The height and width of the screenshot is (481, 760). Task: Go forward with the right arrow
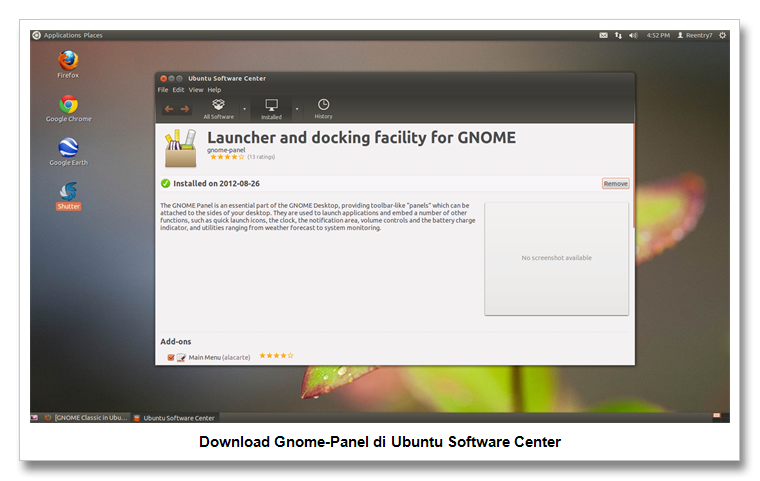[x=185, y=109]
